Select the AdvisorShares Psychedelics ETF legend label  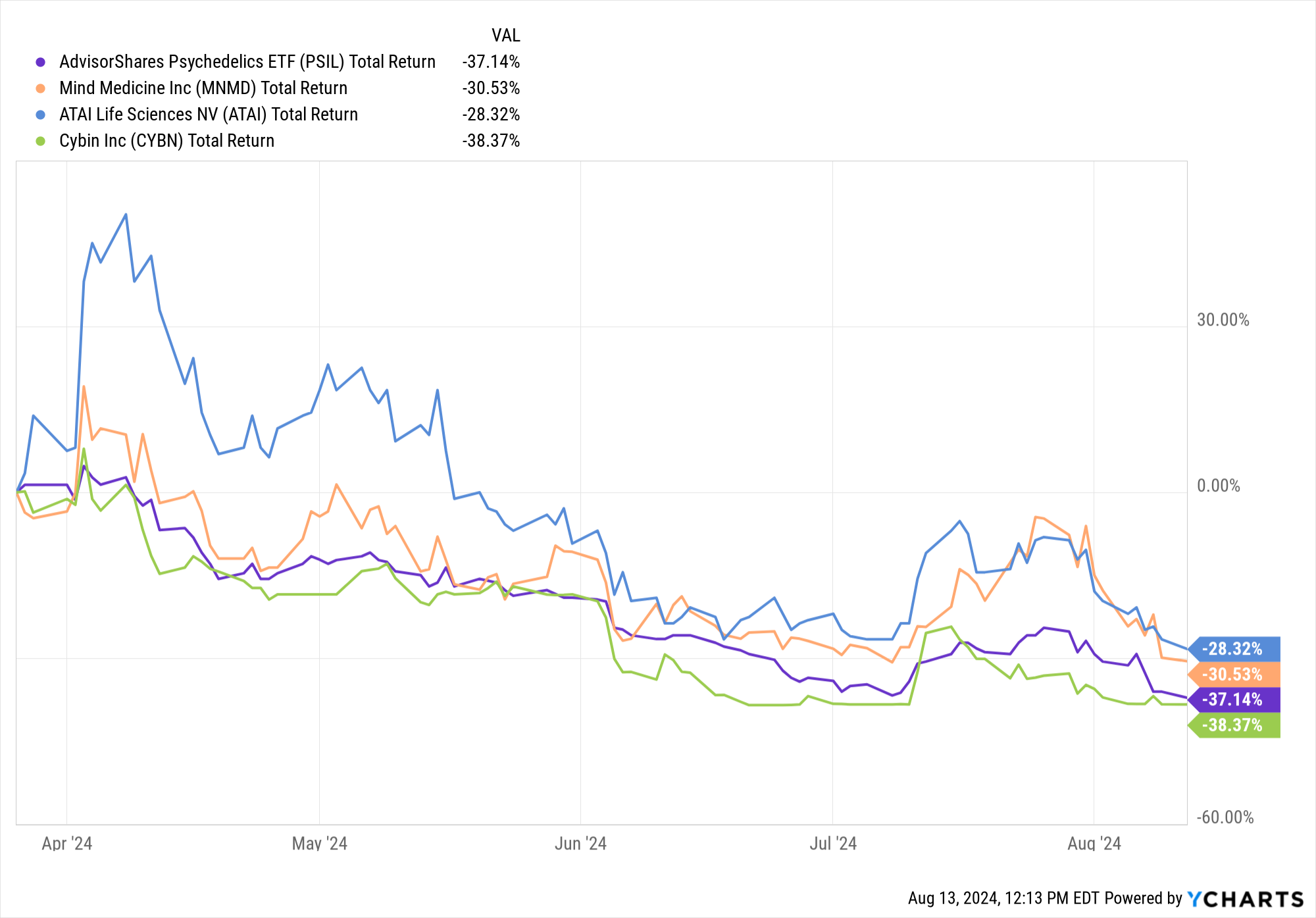point(247,62)
